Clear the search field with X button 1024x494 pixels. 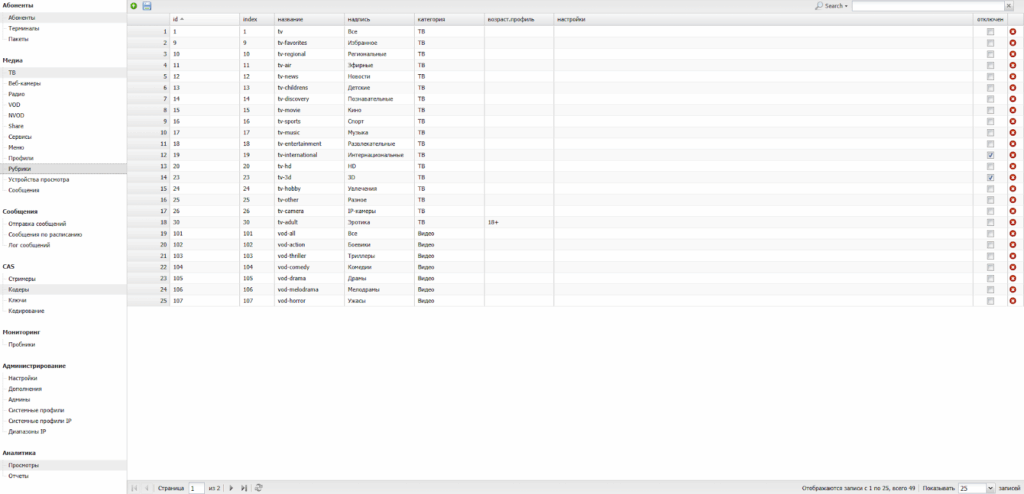(1009, 6)
